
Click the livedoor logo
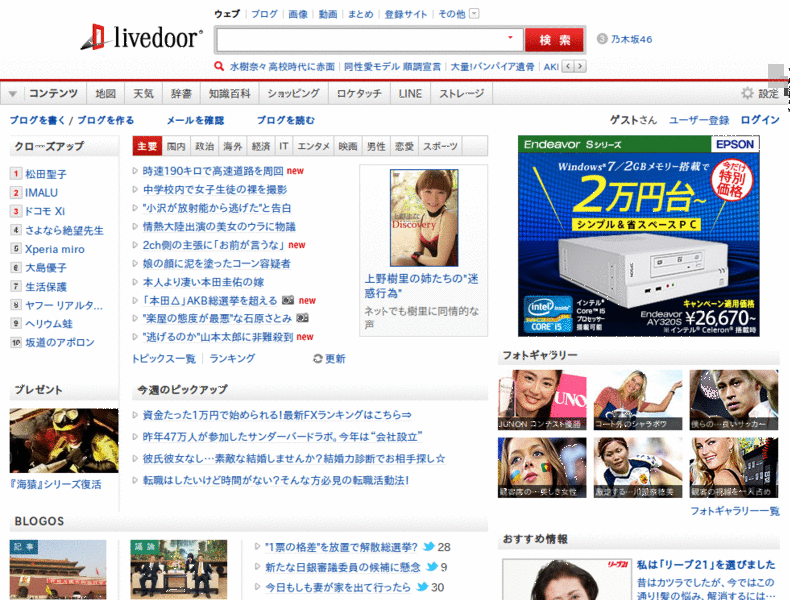click(141, 37)
